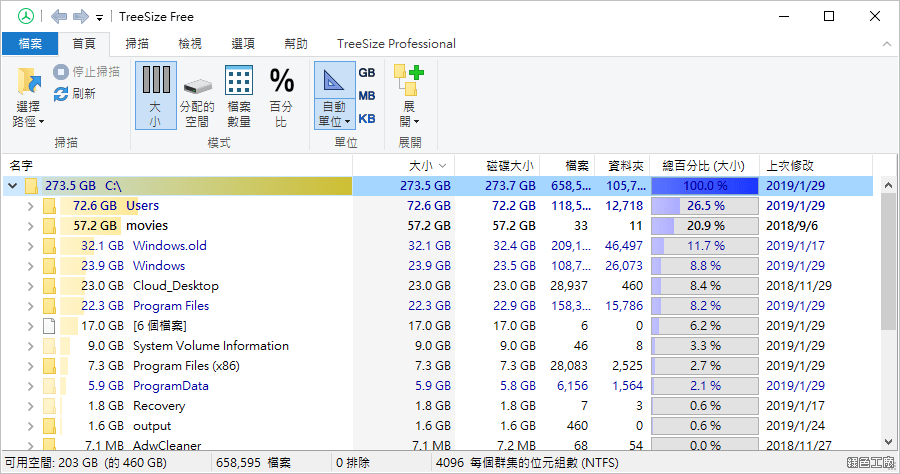Expand the movies folder
900x474 pixels.
(x=30, y=226)
